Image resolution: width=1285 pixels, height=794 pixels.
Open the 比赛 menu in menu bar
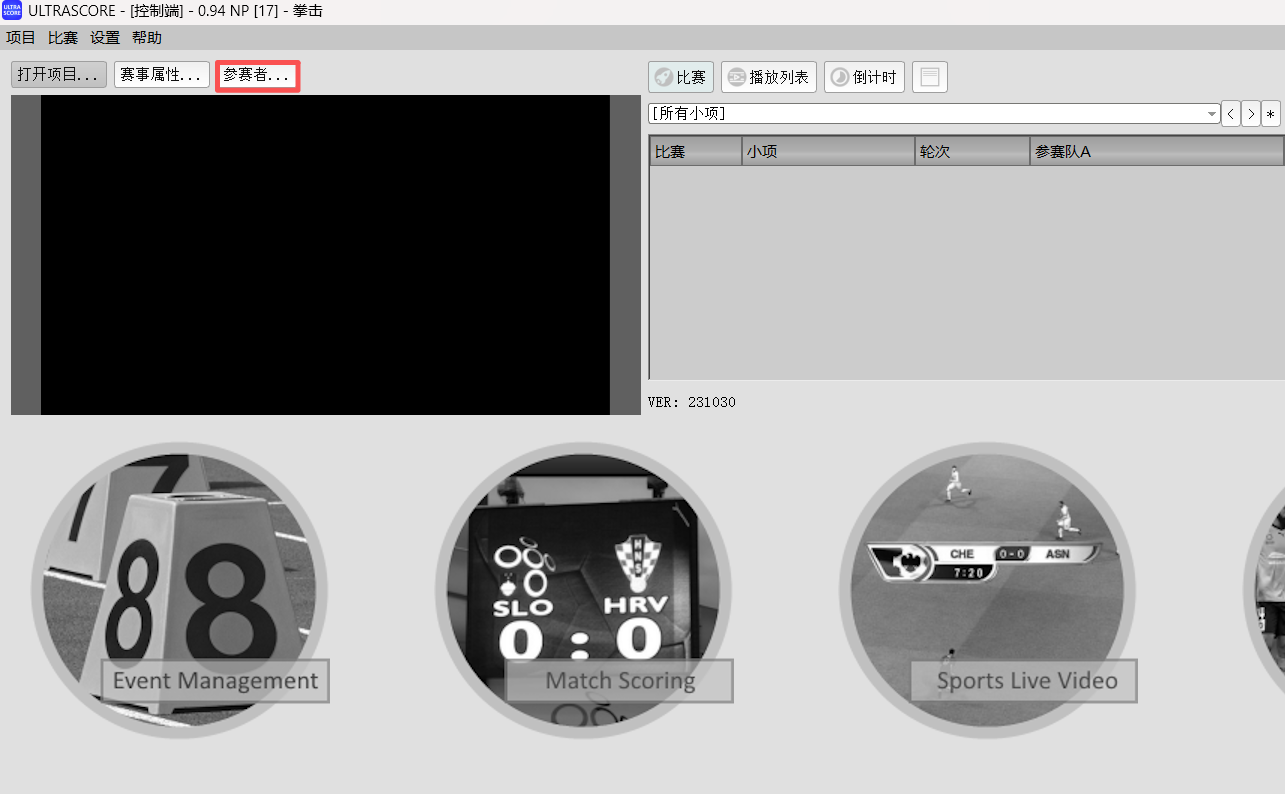63,38
